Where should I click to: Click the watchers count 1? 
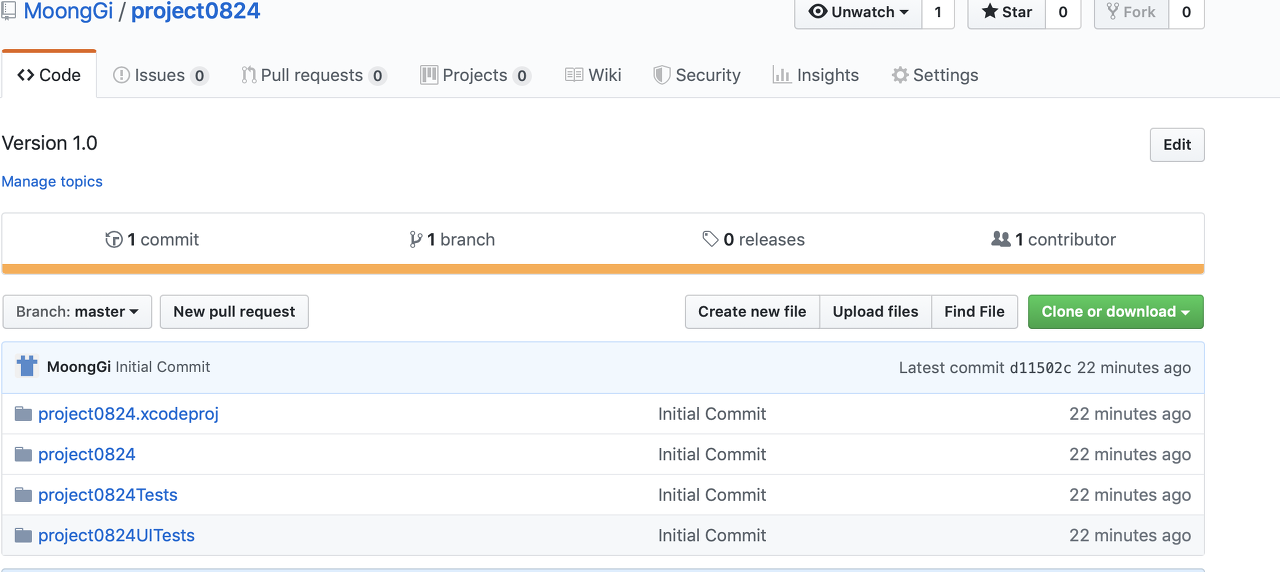click(938, 12)
